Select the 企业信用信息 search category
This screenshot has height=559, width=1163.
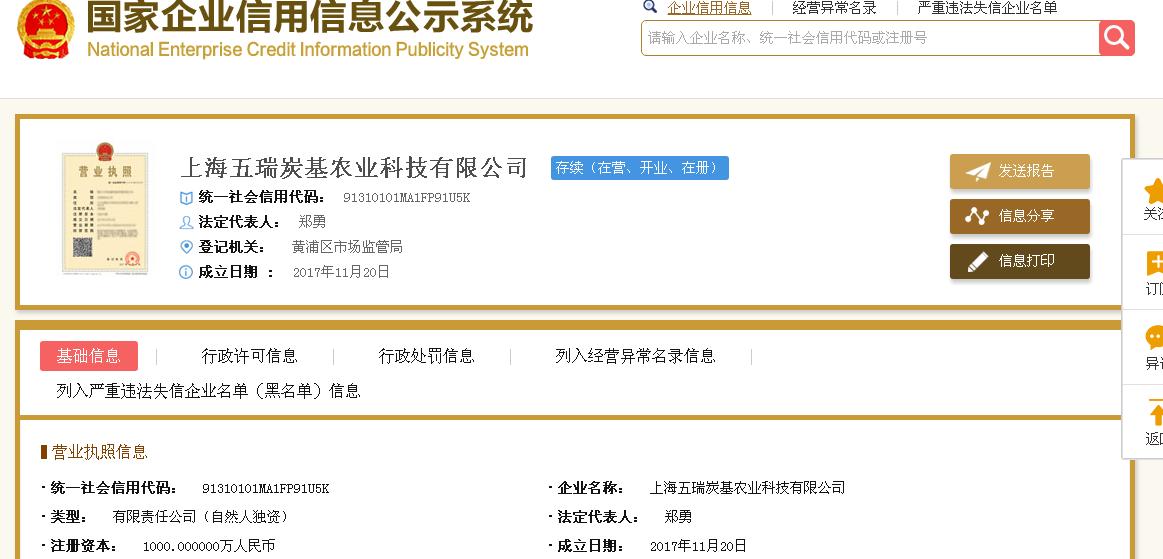tap(709, 8)
